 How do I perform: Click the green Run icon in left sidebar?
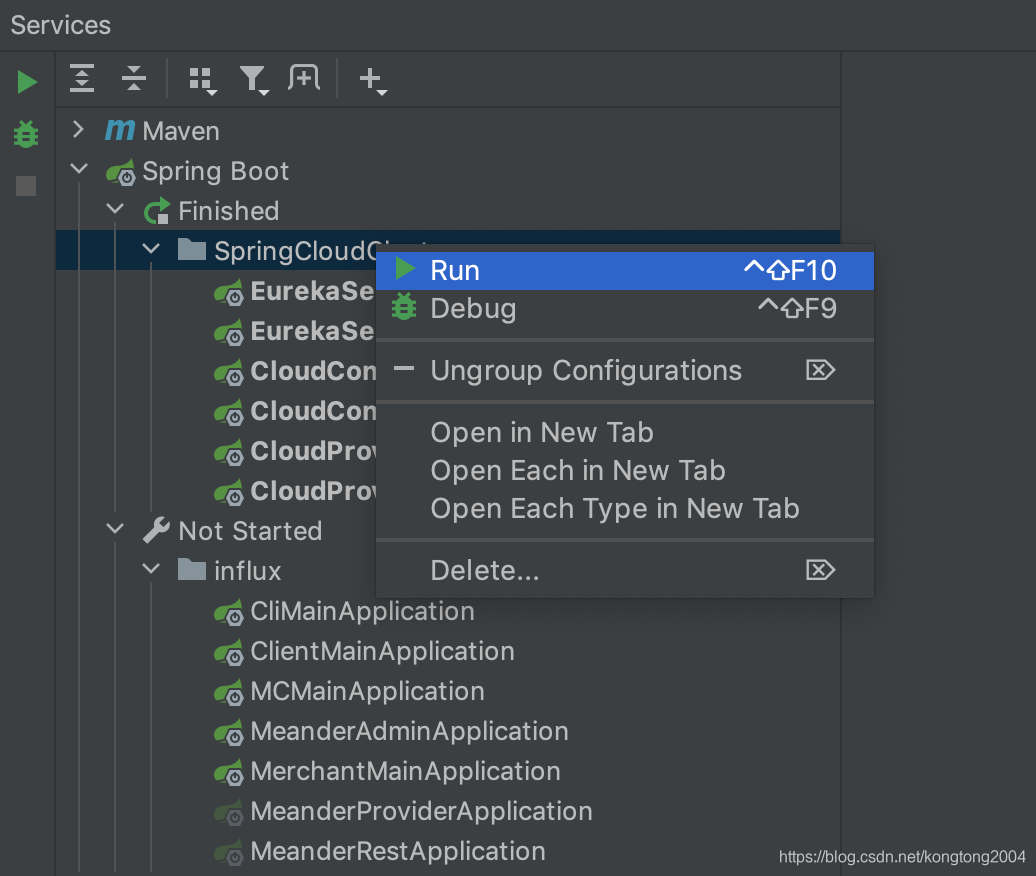click(27, 82)
